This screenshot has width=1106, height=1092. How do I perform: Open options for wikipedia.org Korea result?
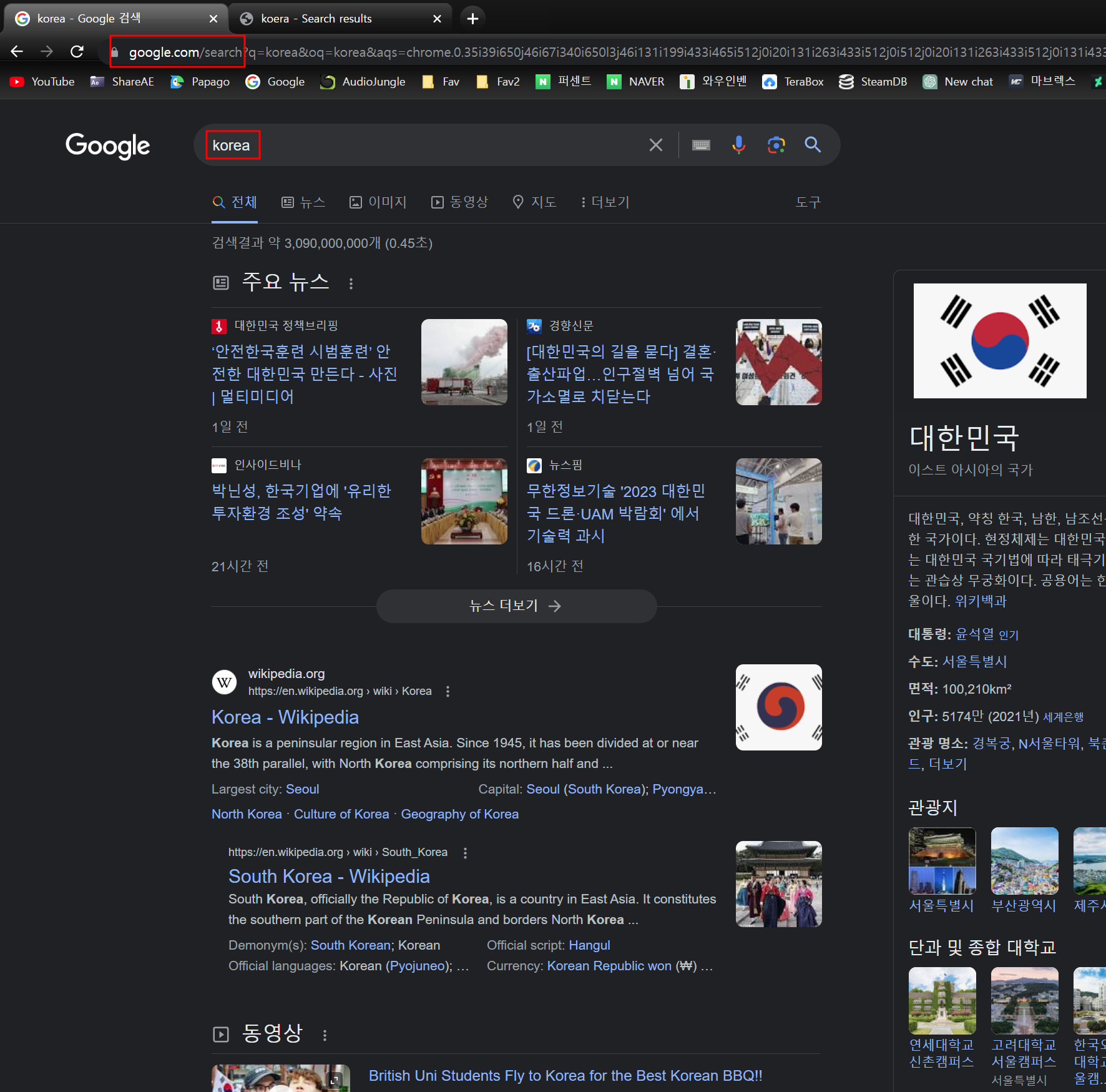point(448,691)
